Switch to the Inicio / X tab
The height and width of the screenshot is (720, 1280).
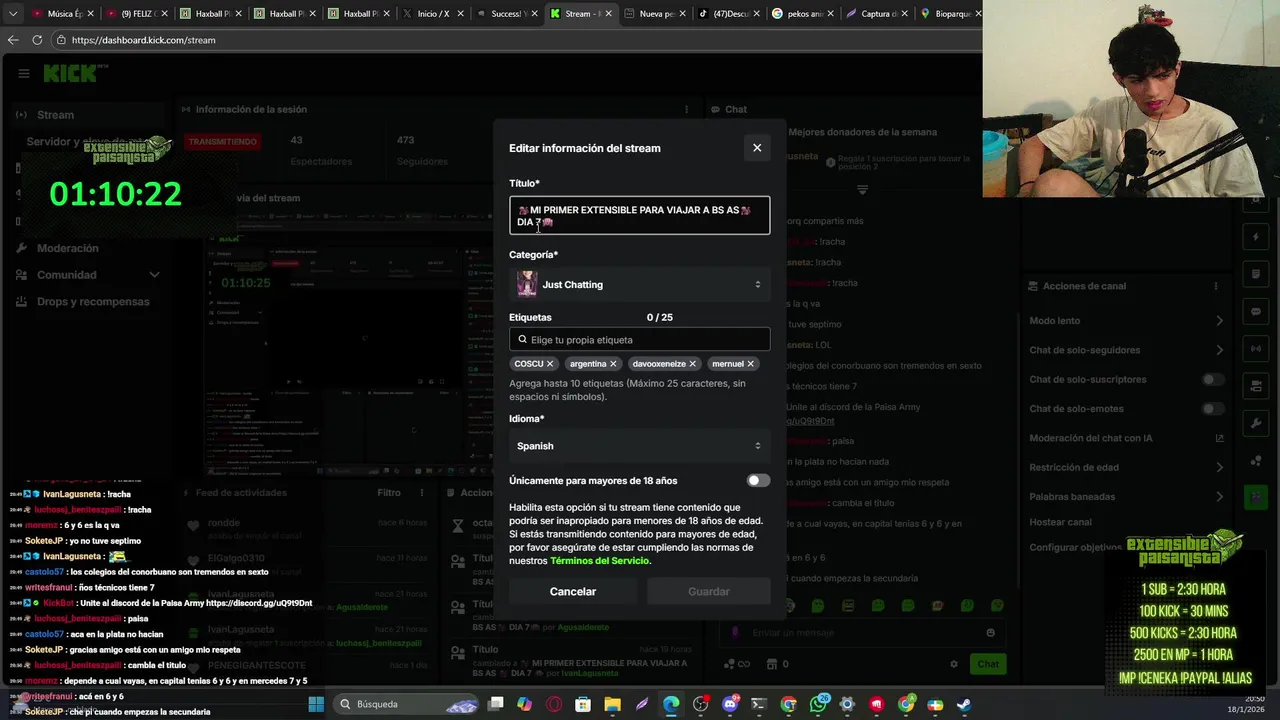pos(431,14)
